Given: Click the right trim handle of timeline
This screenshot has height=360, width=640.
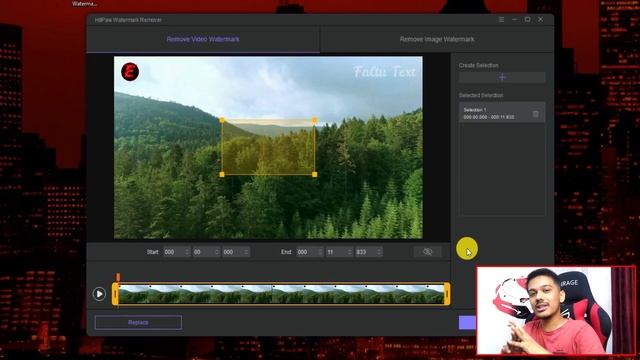Looking at the screenshot, I should point(447,294).
